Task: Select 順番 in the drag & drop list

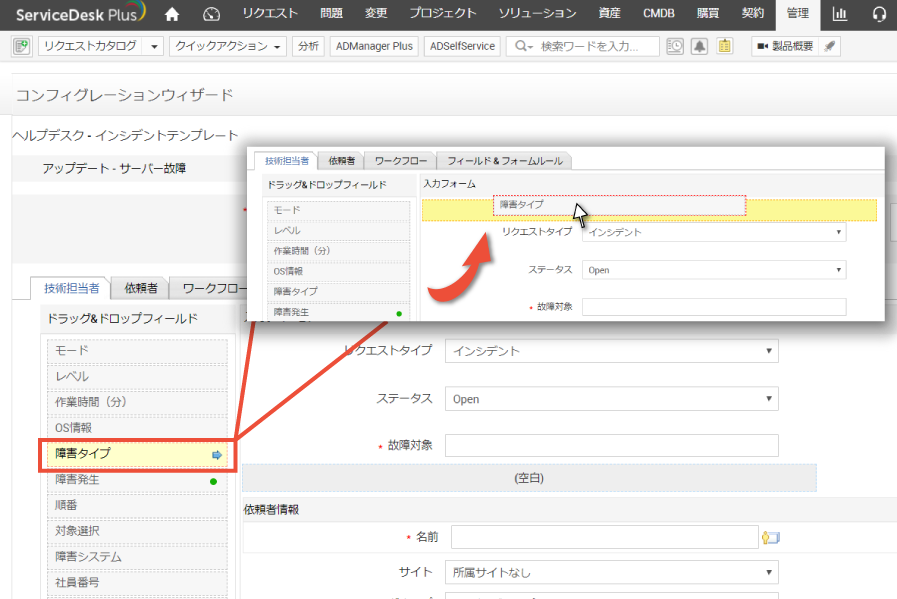Action: tap(137, 505)
